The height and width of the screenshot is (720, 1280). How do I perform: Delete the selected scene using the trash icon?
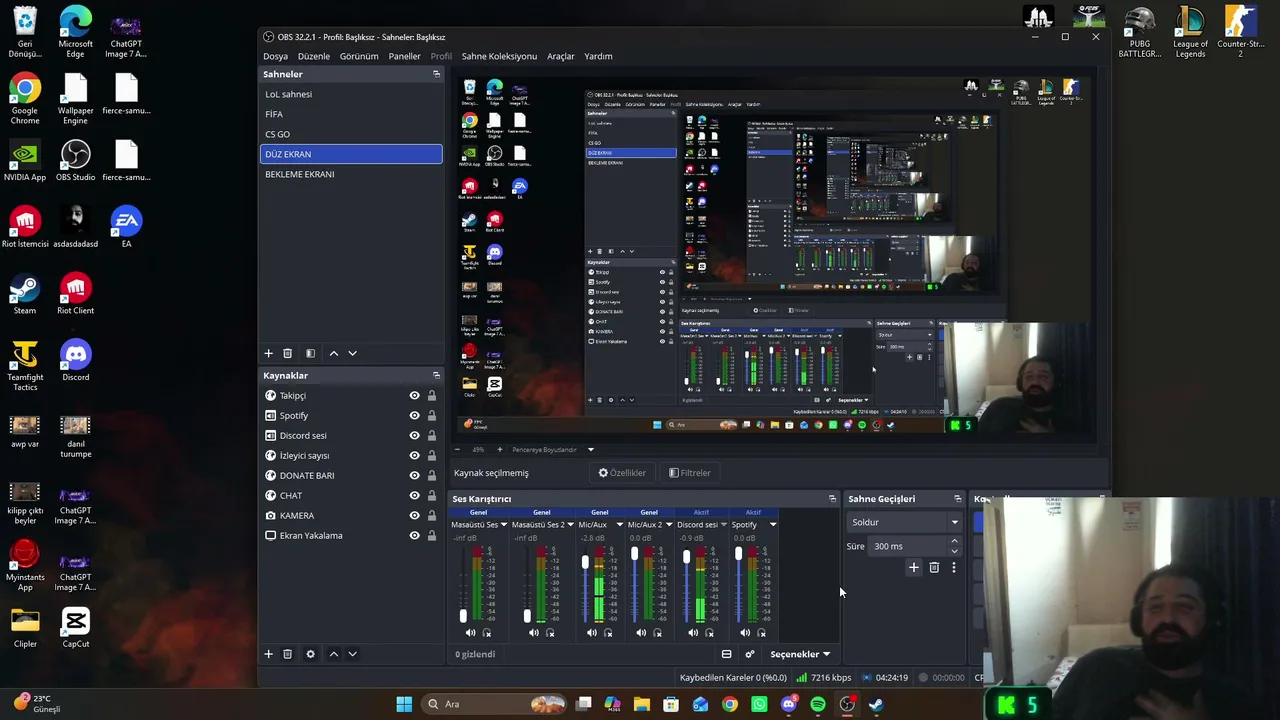point(287,353)
